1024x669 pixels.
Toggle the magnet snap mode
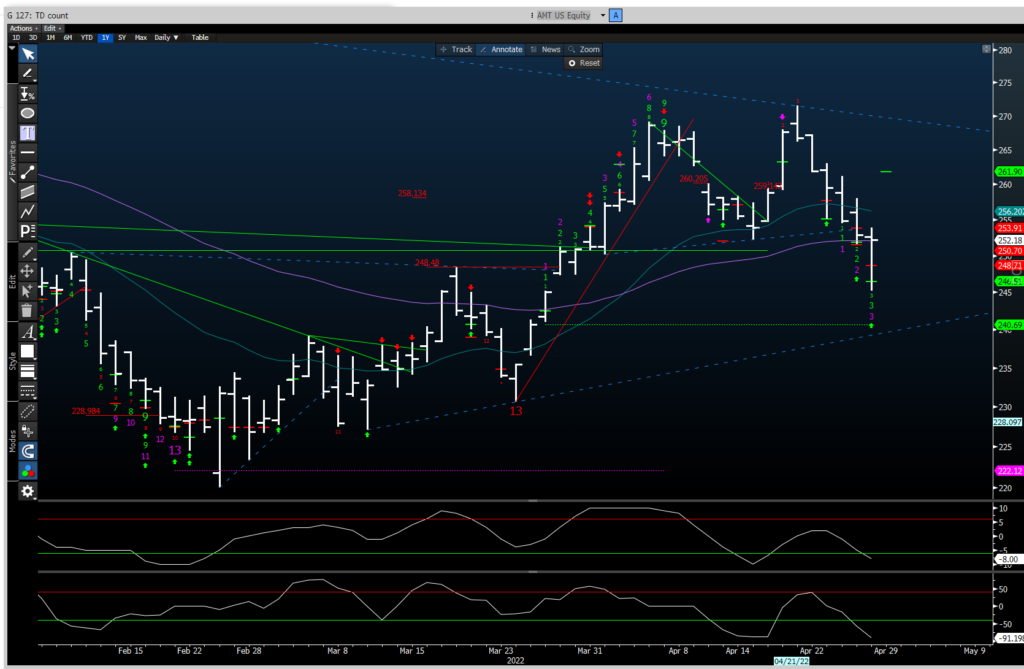click(x=27, y=451)
